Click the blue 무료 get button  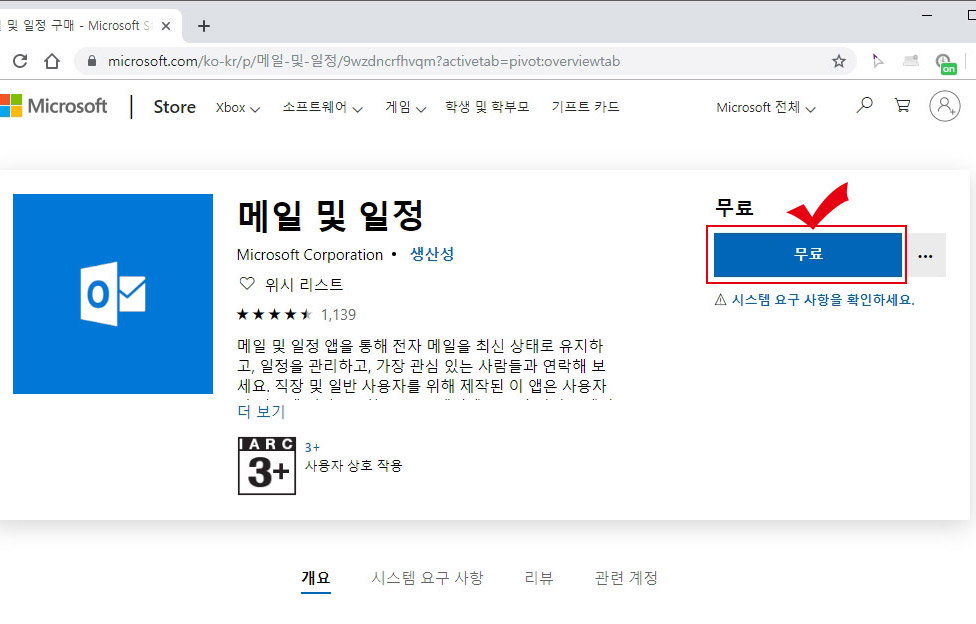coord(807,255)
